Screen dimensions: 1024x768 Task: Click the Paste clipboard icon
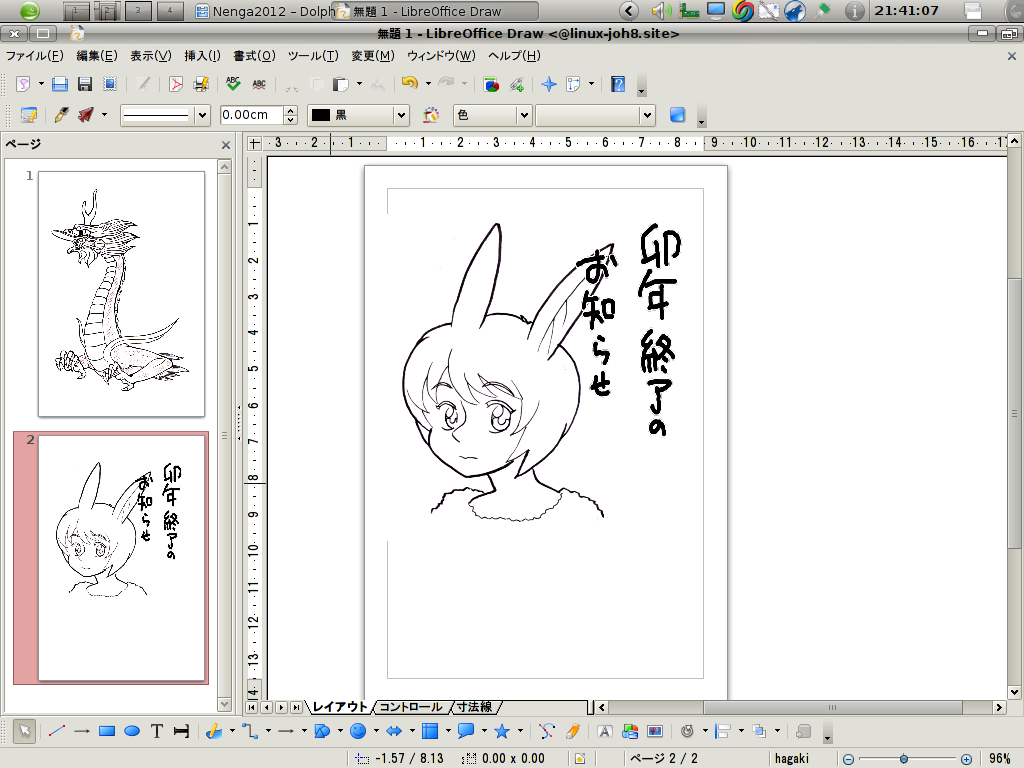(341, 84)
